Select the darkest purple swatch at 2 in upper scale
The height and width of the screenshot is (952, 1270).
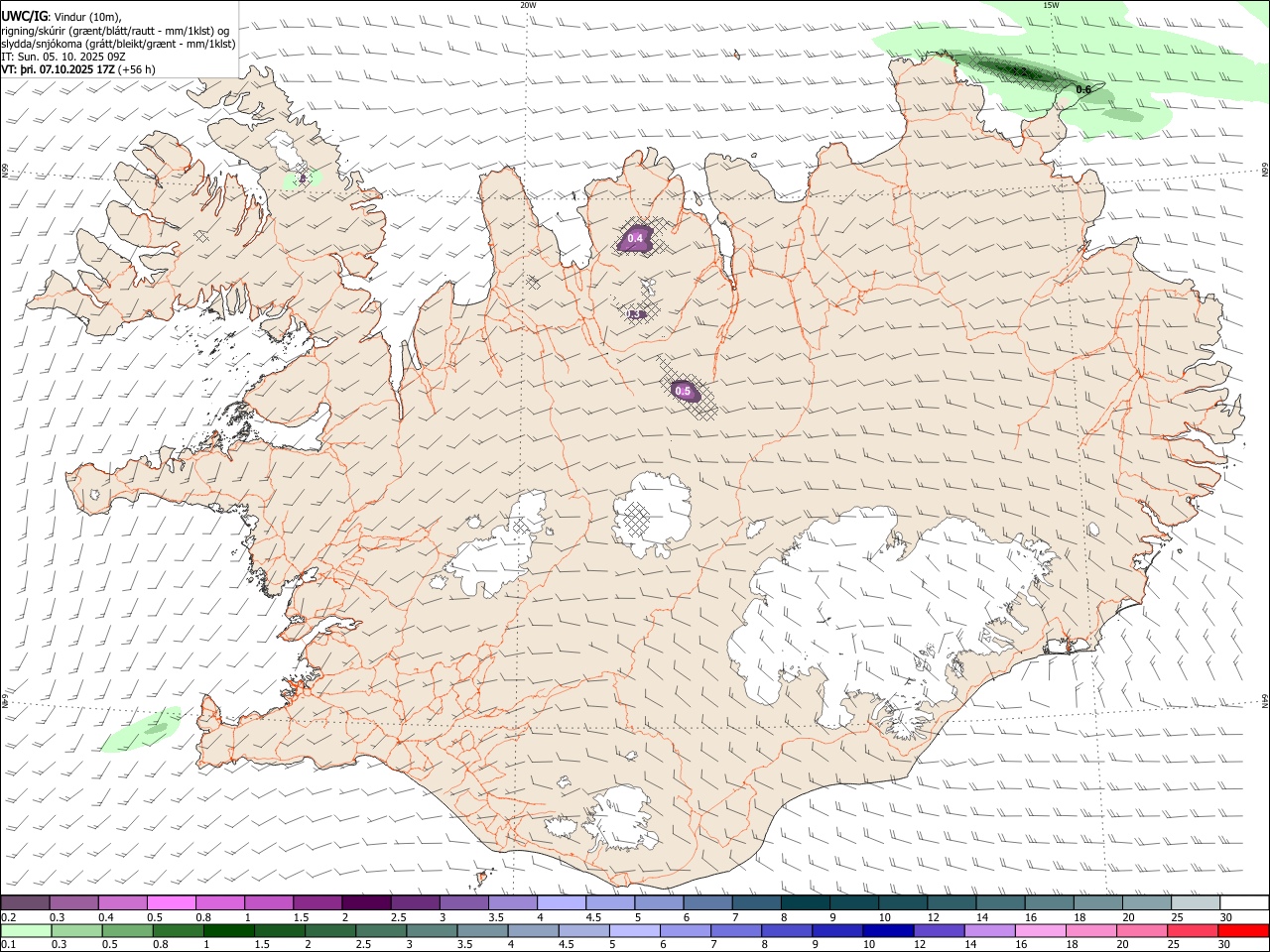coord(366,903)
